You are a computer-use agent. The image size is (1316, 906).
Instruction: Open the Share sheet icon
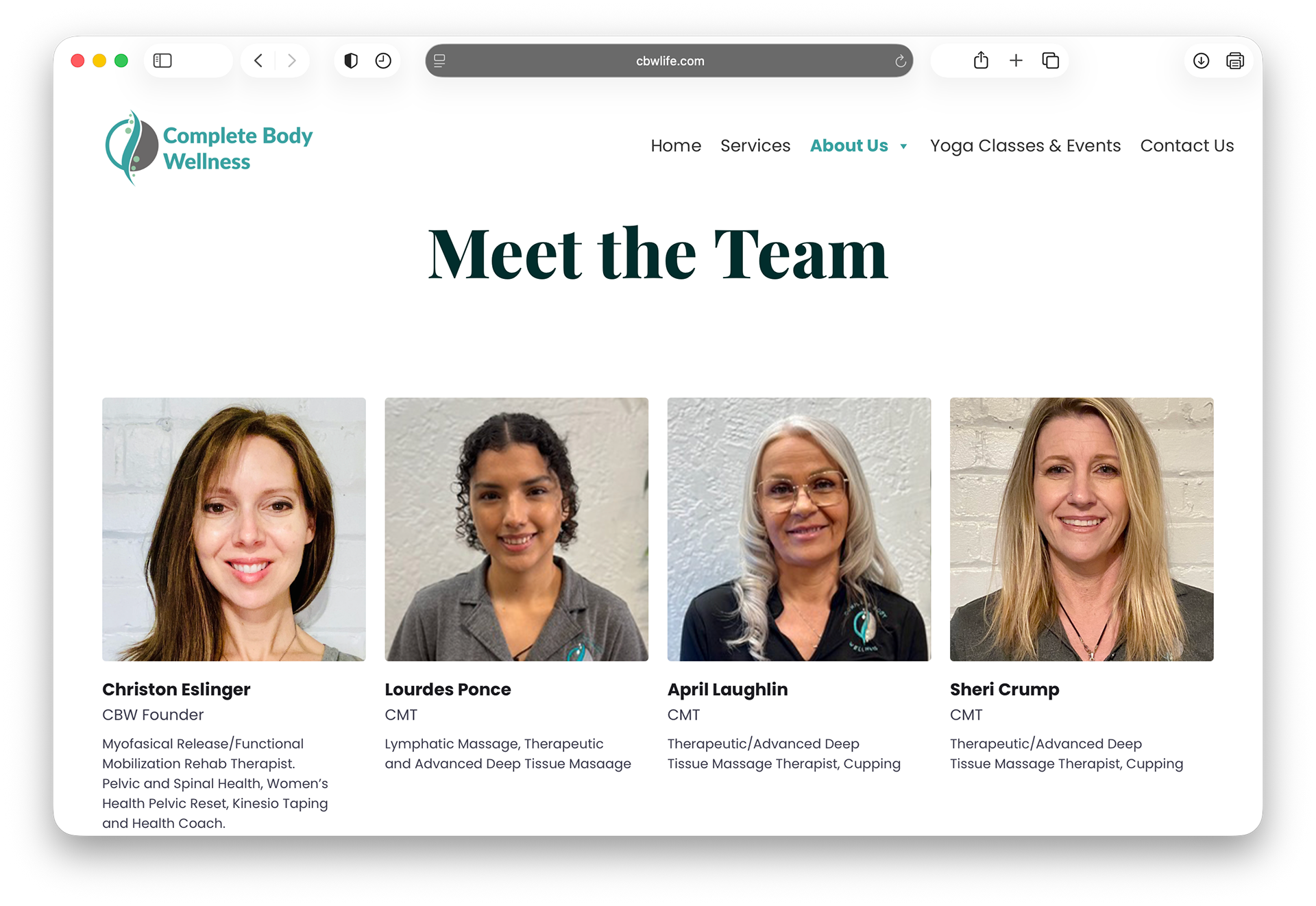[981, 60]
